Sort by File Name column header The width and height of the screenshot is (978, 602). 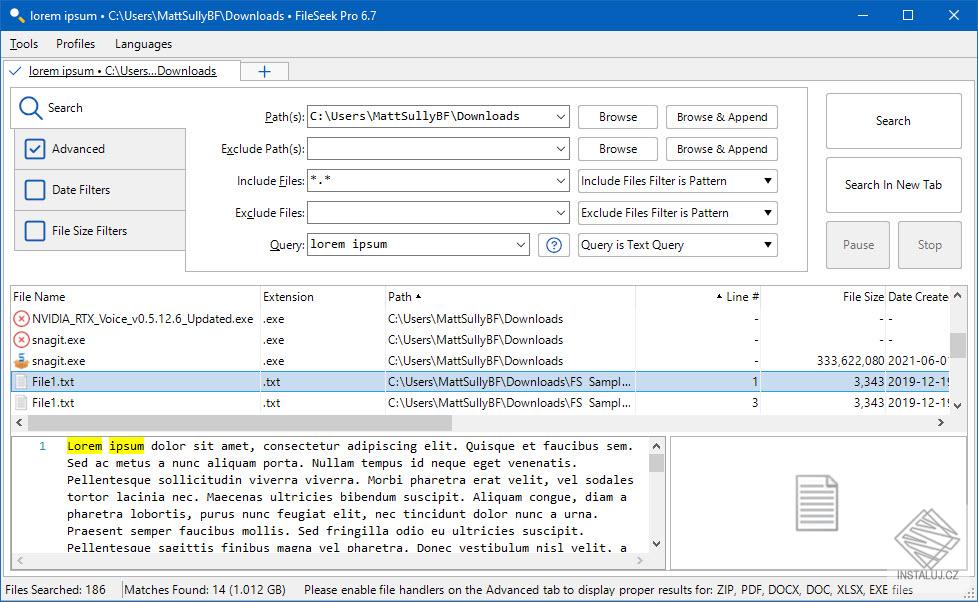tap(135, 297)
